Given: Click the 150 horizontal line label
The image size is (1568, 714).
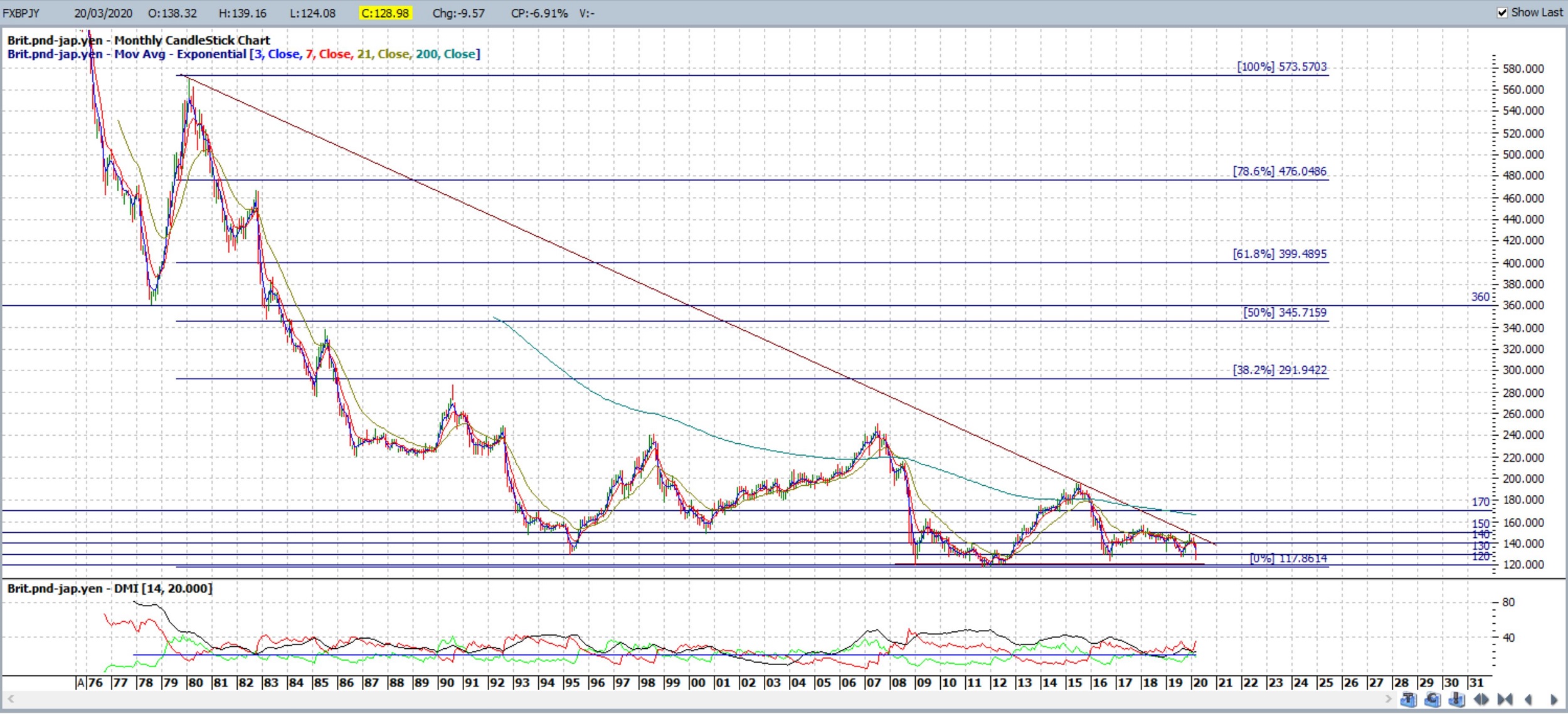Looking at the screenshot, I should tap(1480, 523).
